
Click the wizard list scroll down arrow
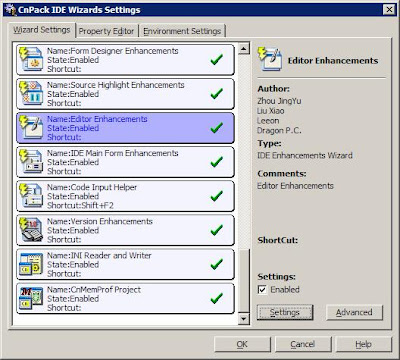point(244,319)
